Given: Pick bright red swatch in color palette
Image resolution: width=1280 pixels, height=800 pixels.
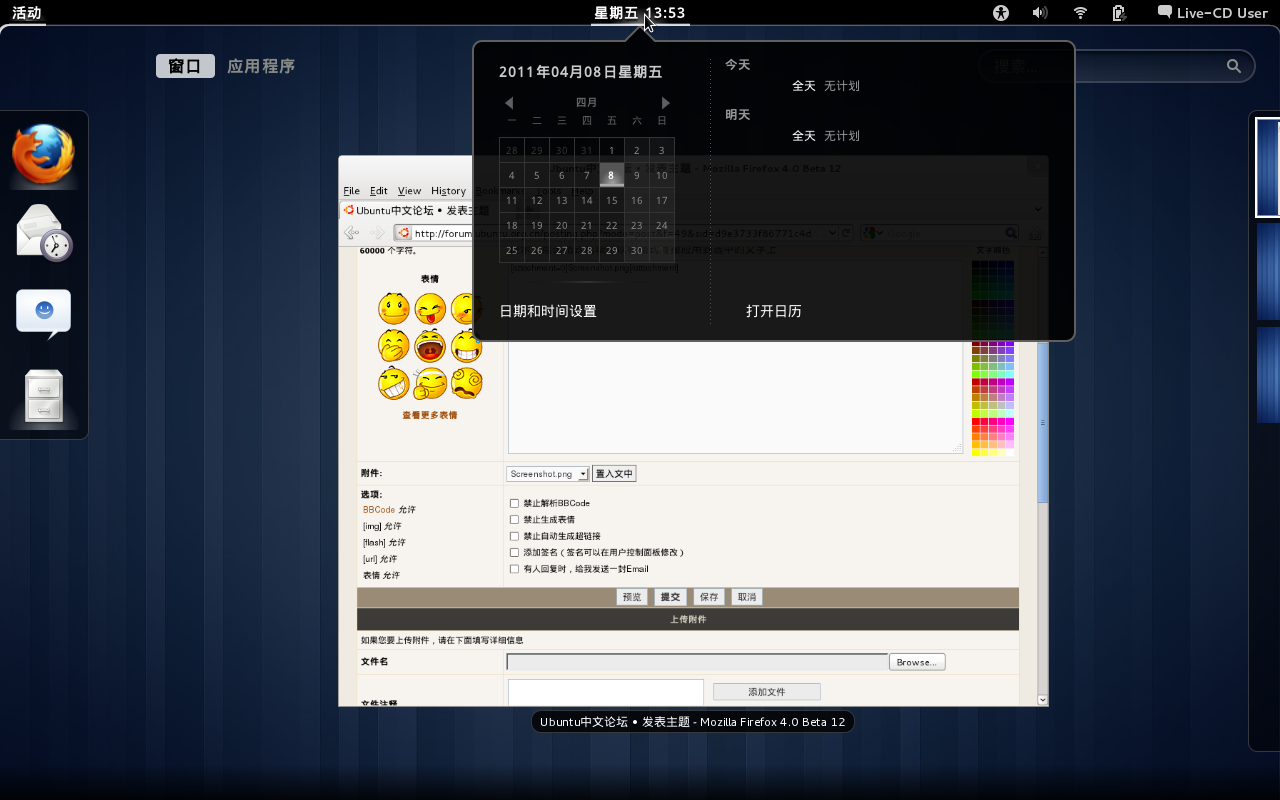Looking at the screenshot, I should 976,422.
